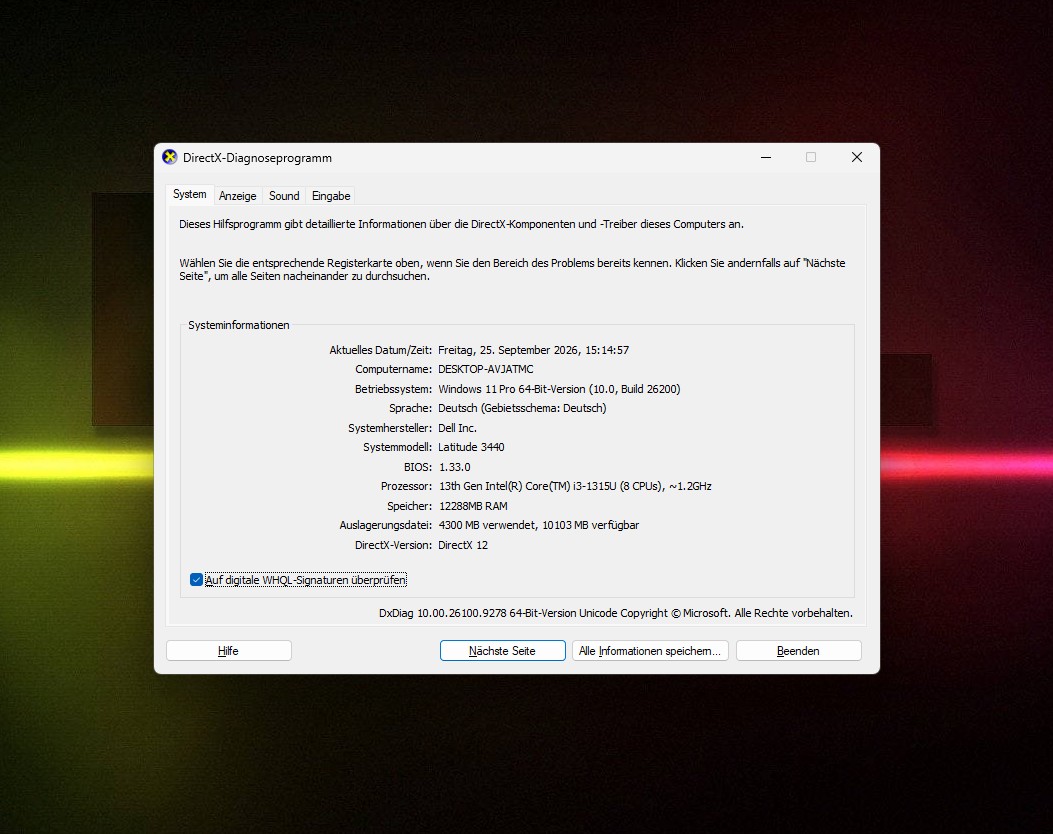Exit via the Beenden button
This screenshot has width=1053, height=834.
[x=798, y=651]
